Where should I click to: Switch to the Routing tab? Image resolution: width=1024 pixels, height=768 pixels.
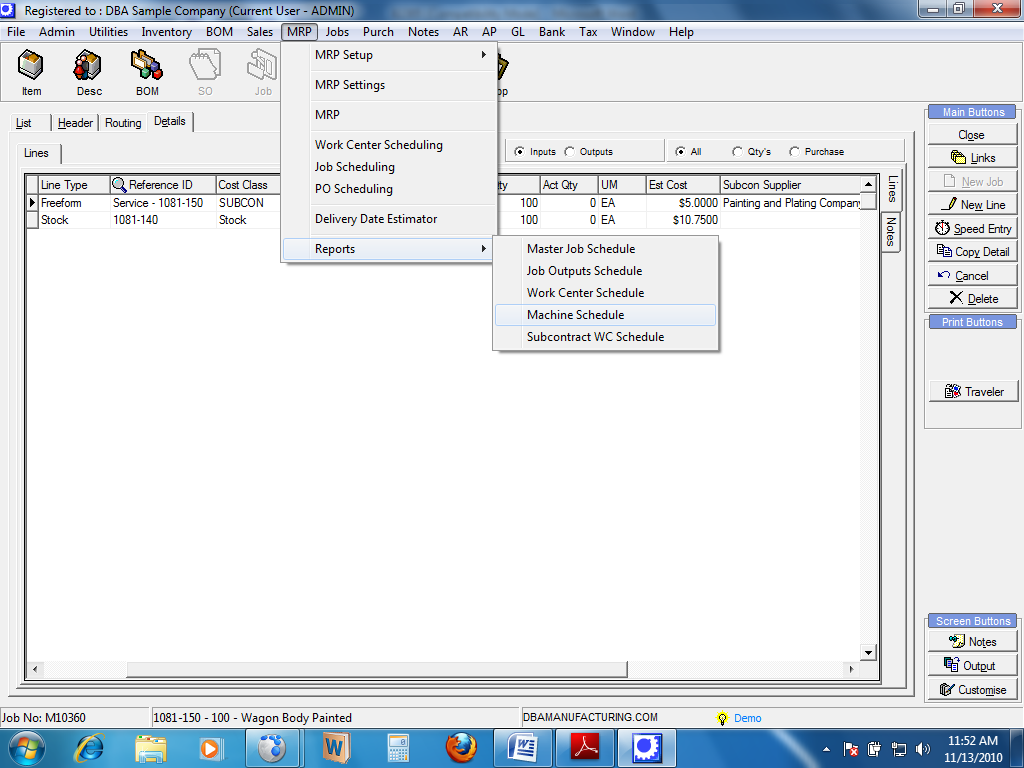point(123,123)
